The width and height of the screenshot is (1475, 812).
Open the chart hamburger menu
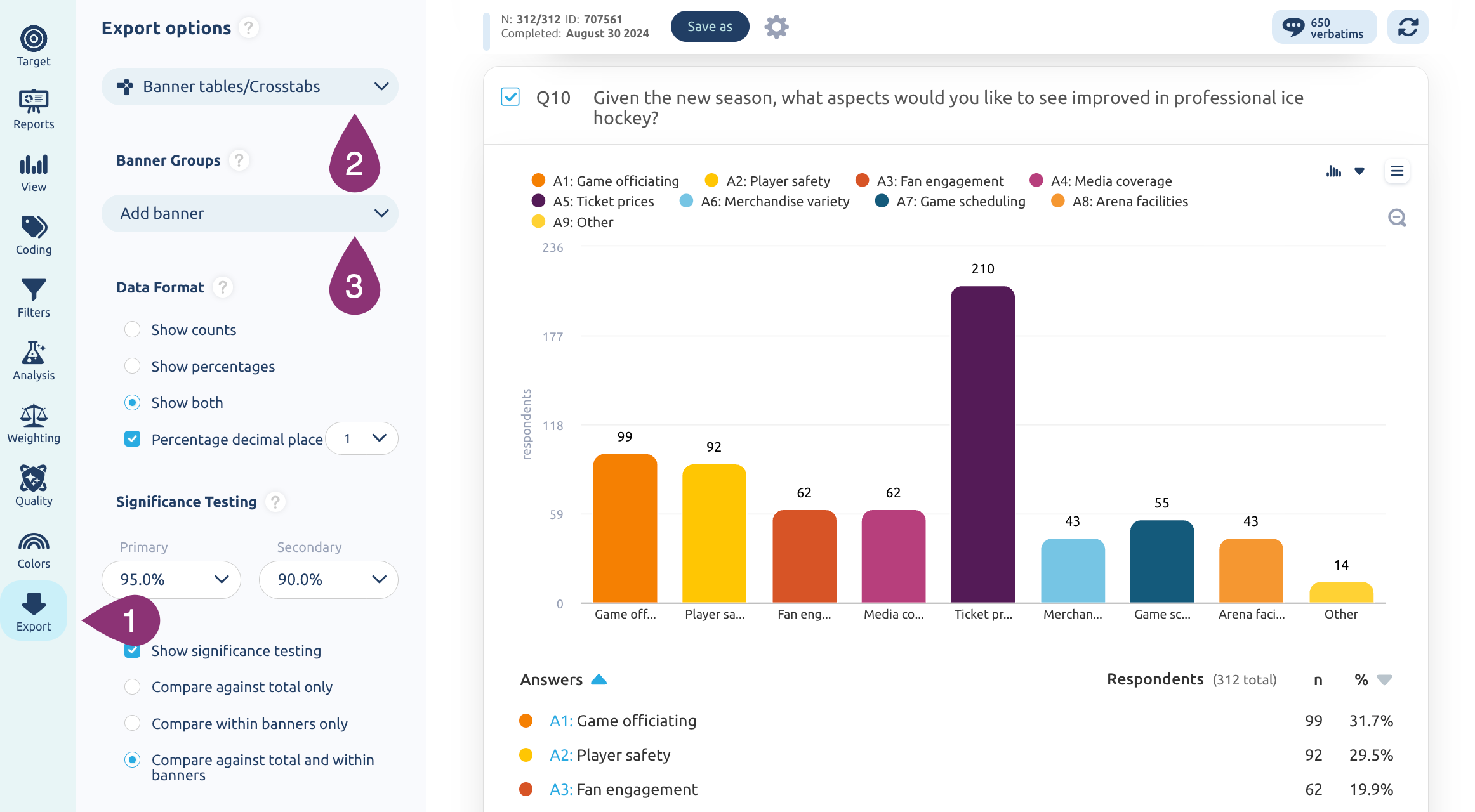point(1397,171)
